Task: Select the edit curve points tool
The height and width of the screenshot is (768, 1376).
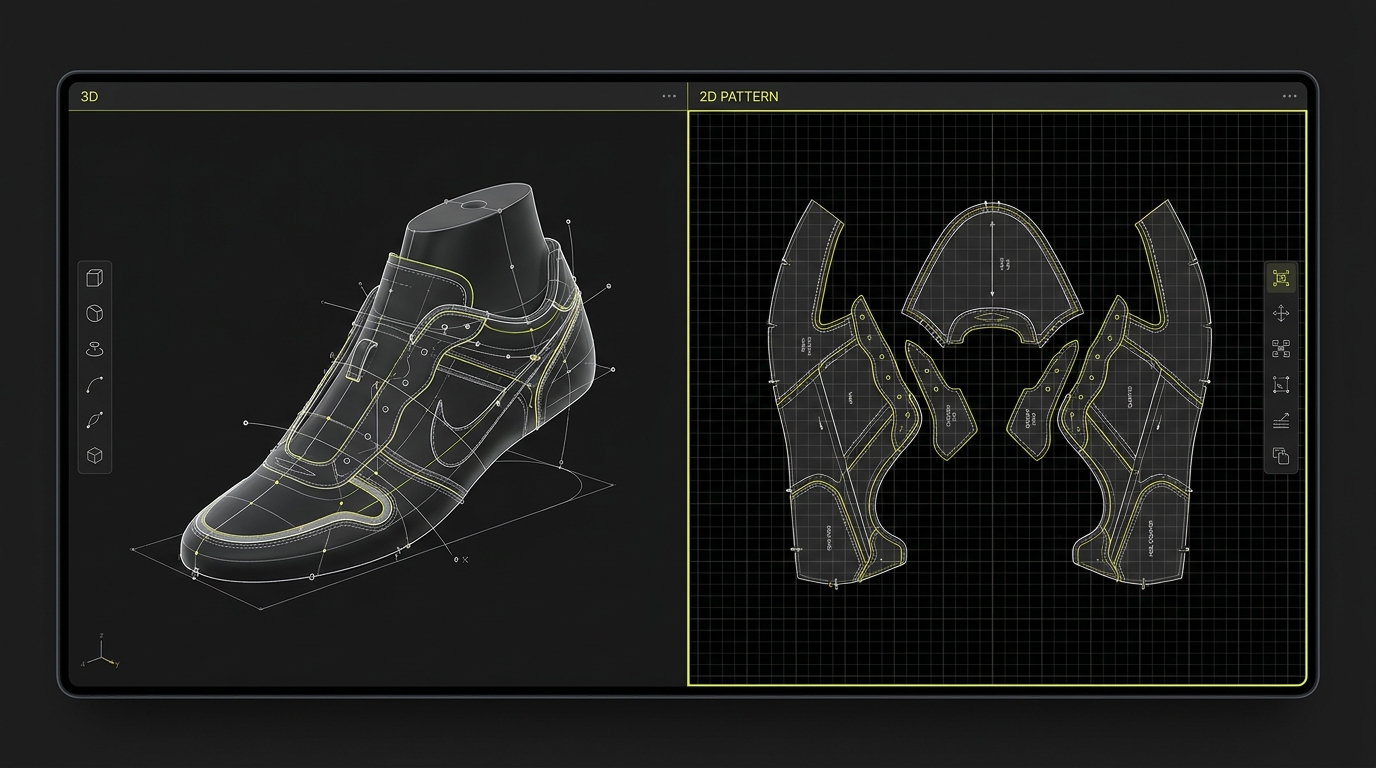Action: click(95, 420)
